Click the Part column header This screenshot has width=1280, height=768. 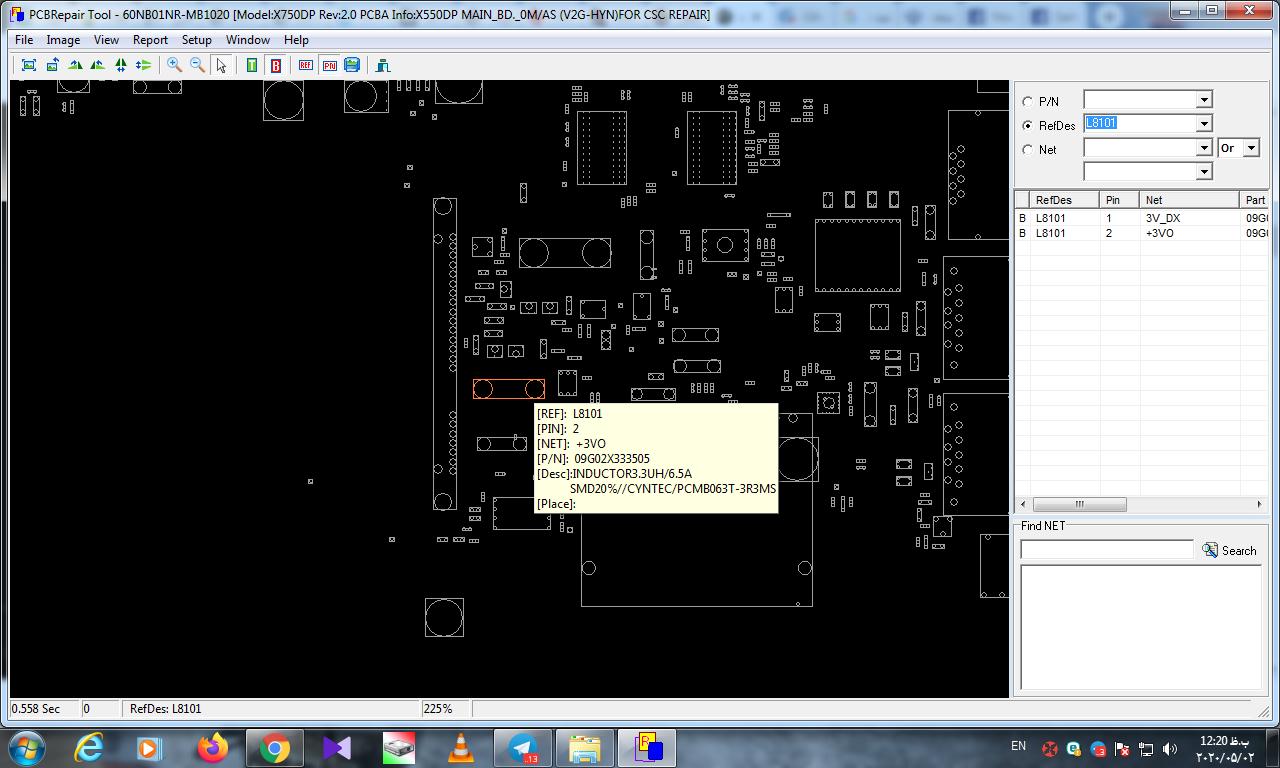click(1255, 200)
